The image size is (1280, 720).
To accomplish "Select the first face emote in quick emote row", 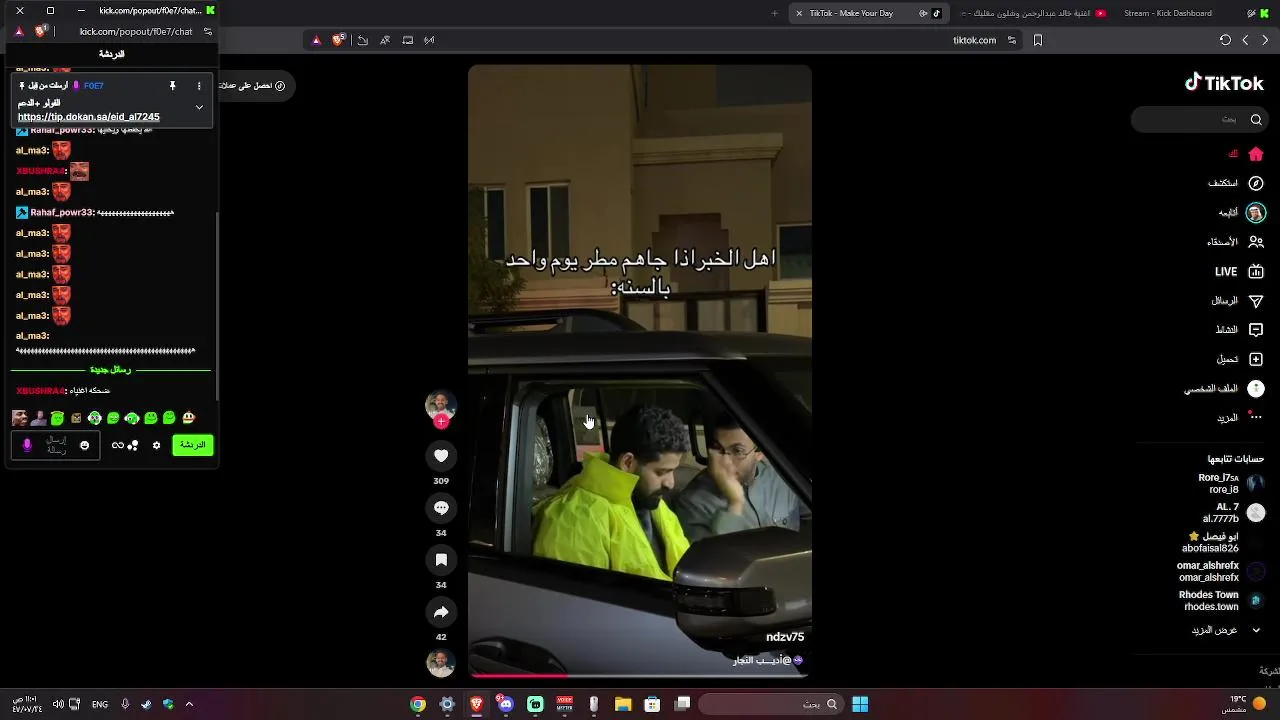I will [x=19, y=418].
